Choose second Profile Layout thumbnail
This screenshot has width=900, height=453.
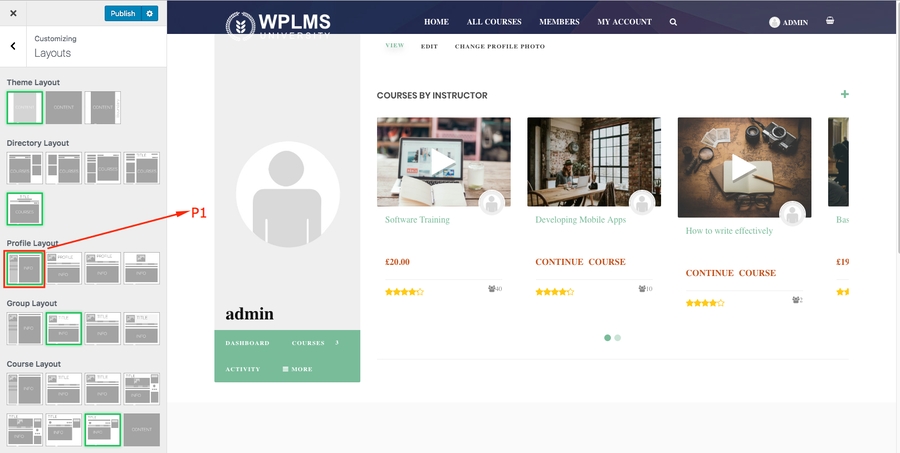click(64, 268)
